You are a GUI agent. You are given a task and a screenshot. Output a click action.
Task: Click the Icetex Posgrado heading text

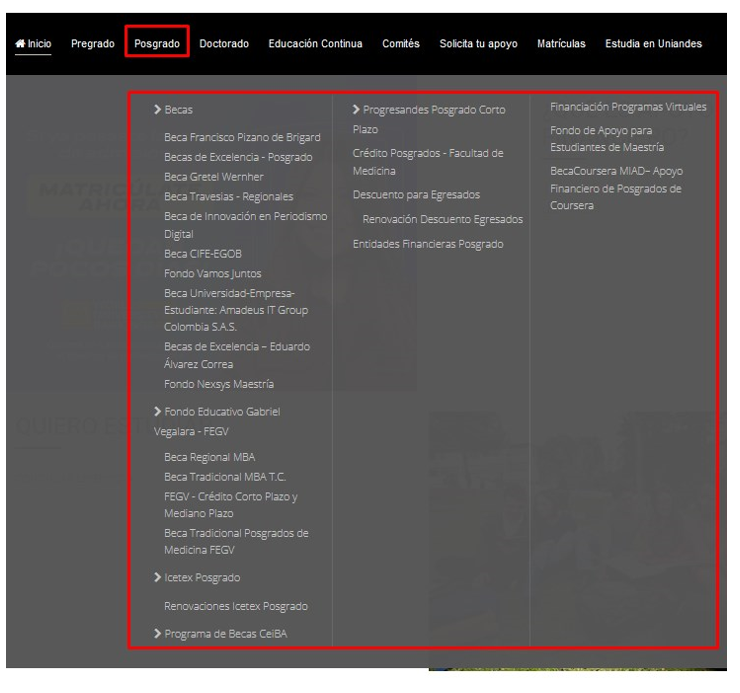202,578
